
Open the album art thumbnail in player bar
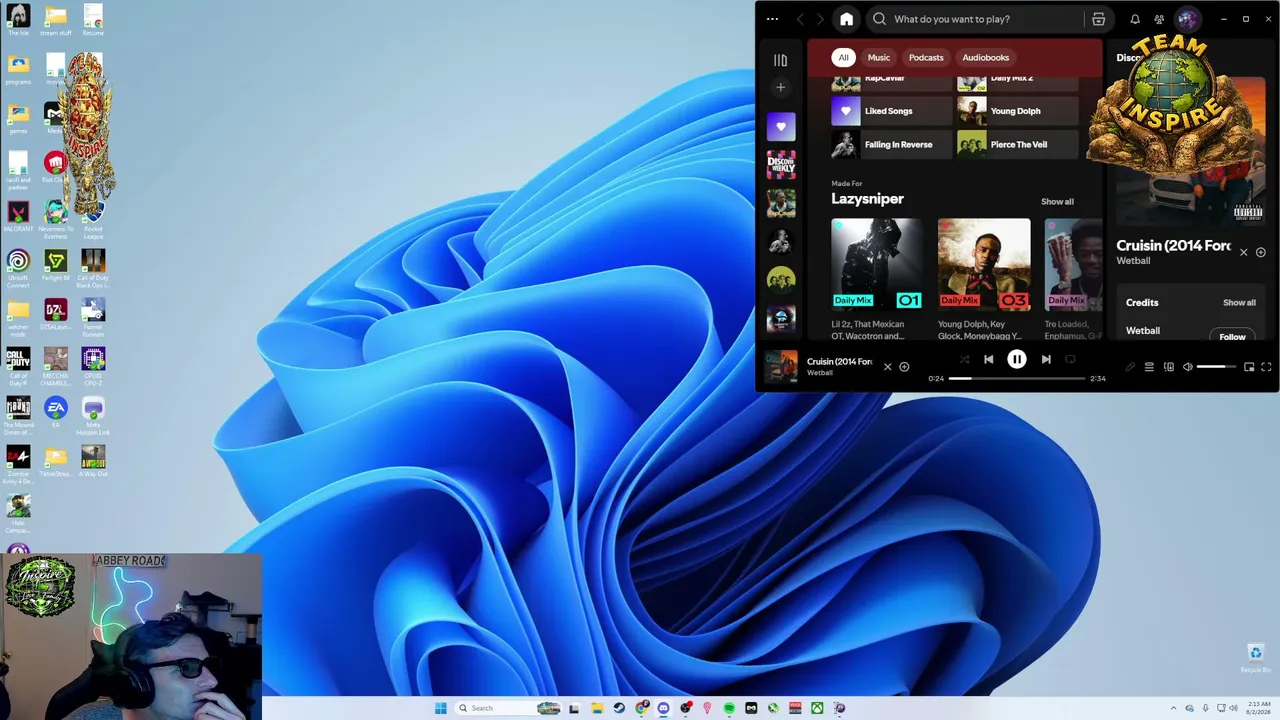[x=782, y=367]
